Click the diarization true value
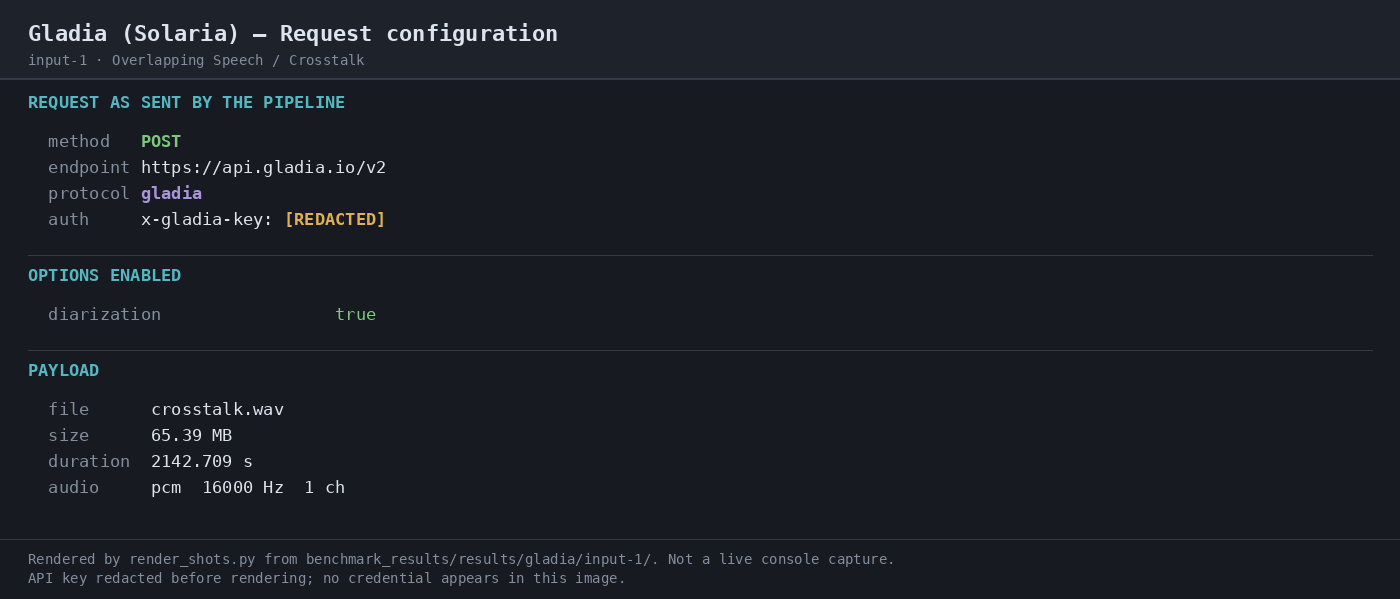Viewport: 1400px width, 599px height. click(x=355, y=315)
